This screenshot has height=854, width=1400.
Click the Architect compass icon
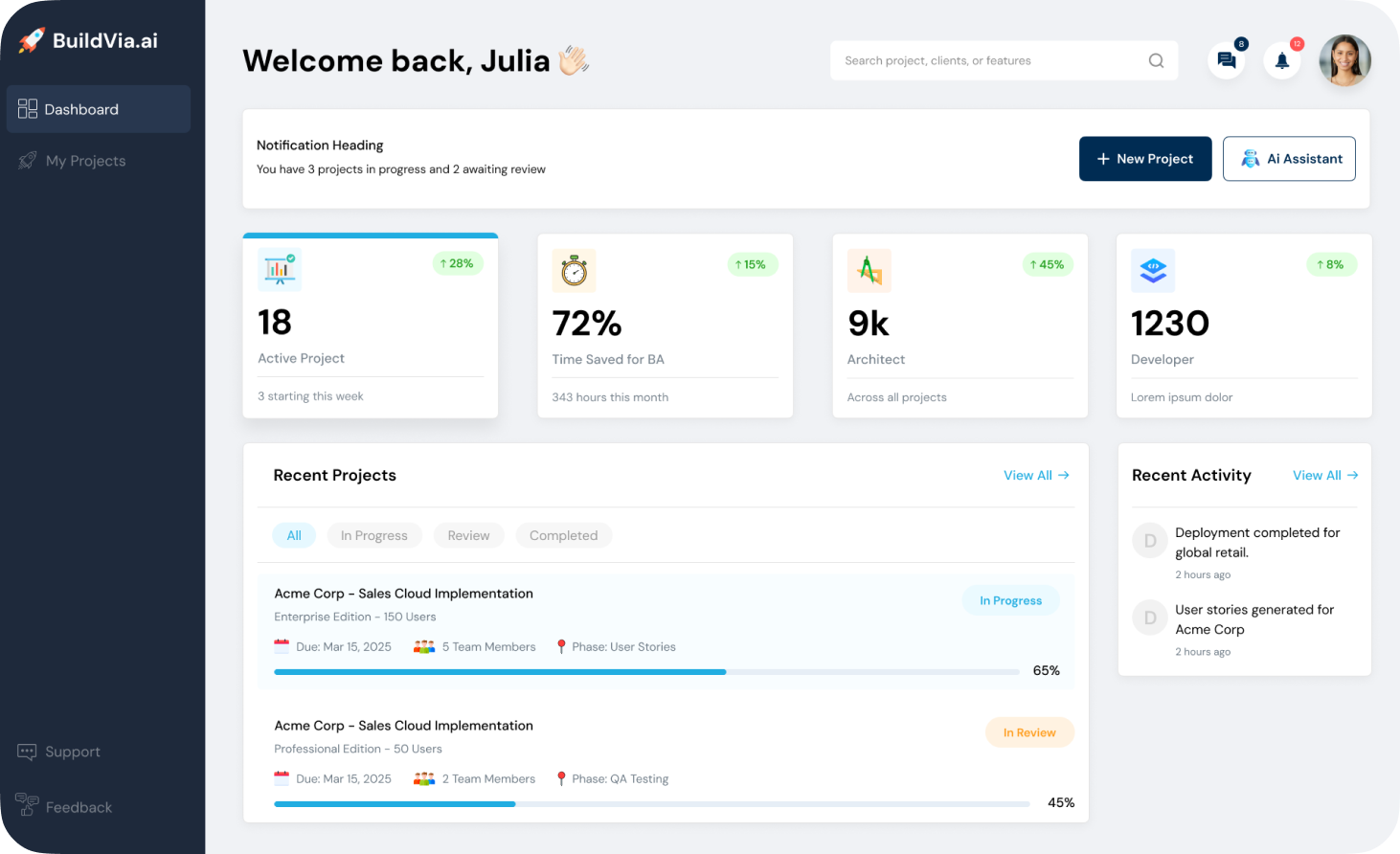(869, 271)
